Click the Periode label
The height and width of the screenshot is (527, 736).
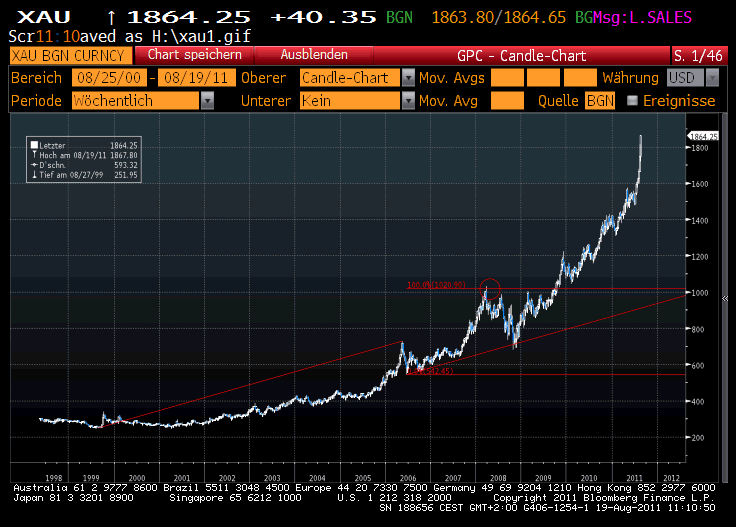(x=37, y=100)
